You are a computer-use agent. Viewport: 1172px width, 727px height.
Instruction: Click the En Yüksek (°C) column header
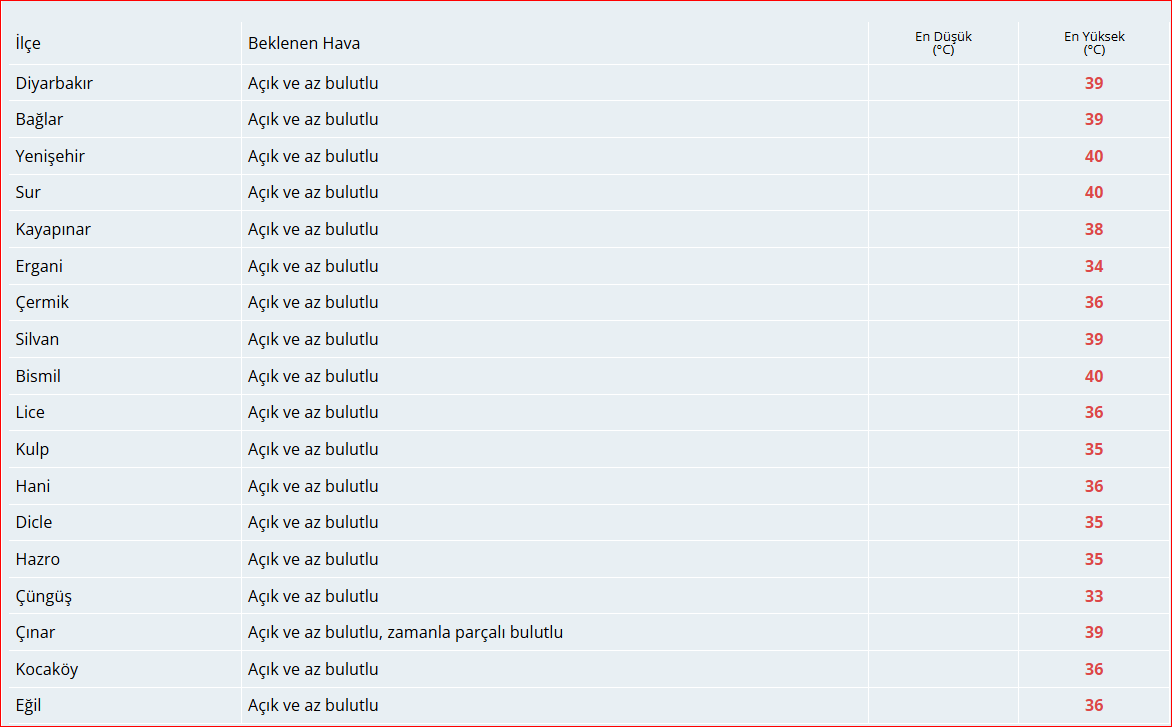(1094, 43)
